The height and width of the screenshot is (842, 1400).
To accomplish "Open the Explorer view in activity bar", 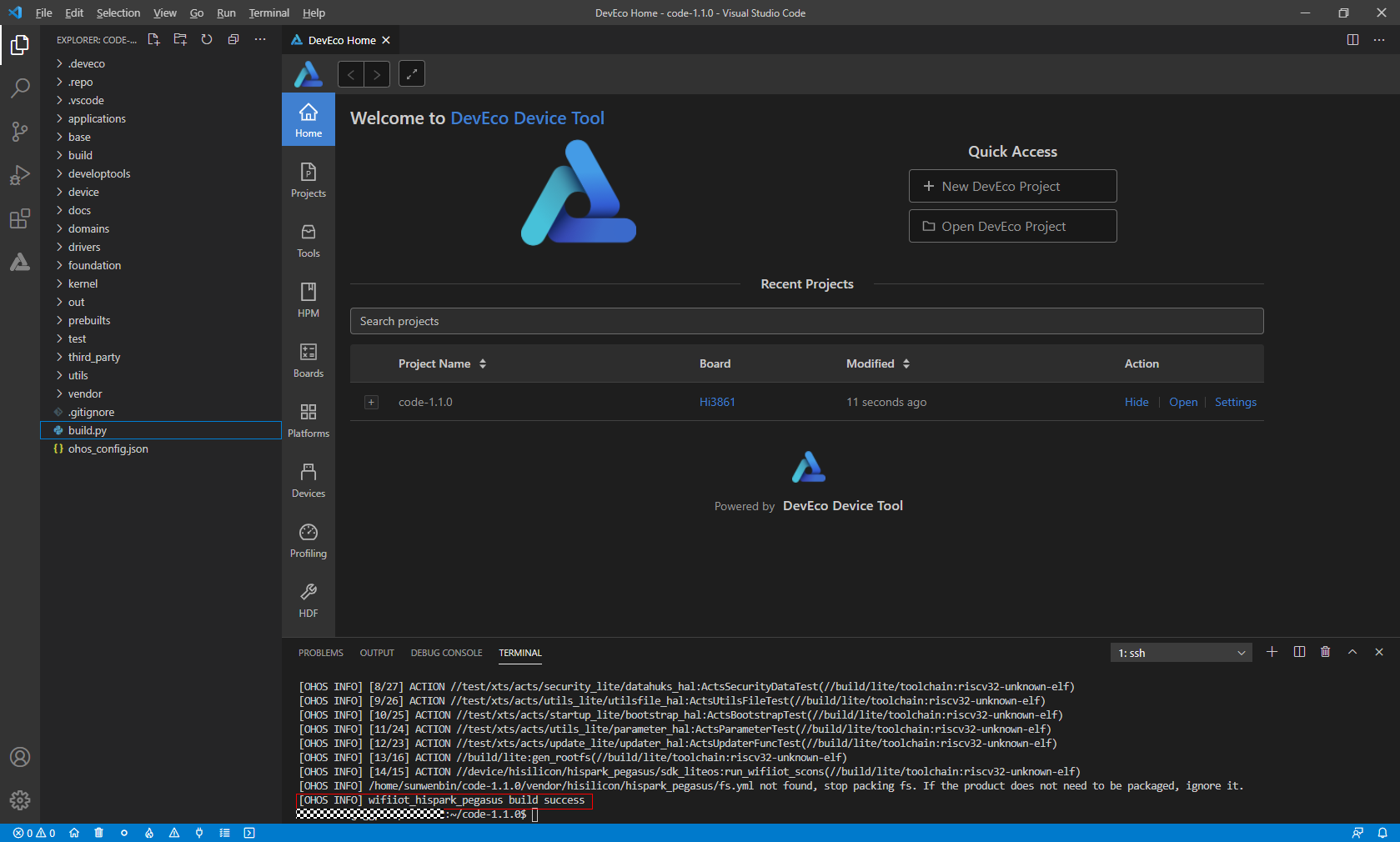I will [x=20, y=45].
